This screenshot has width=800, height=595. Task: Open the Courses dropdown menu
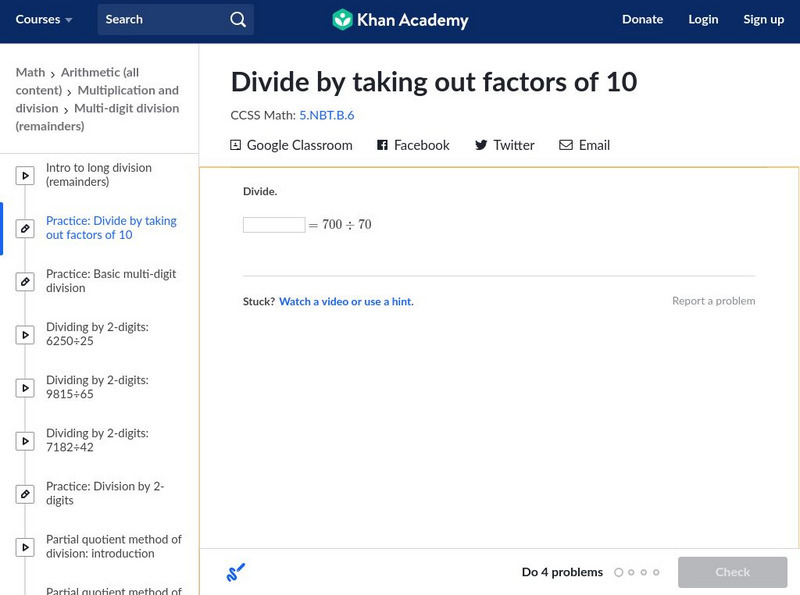(44, 20)
